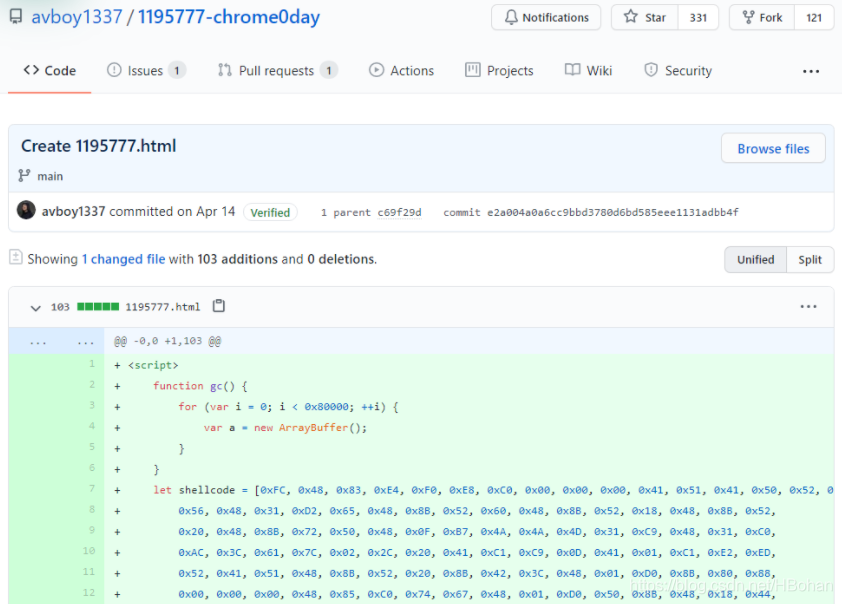The height and width of the screenshot is (604, 842).
Task: Click the git branch icon beside main
Action: [x=24, y=176]
